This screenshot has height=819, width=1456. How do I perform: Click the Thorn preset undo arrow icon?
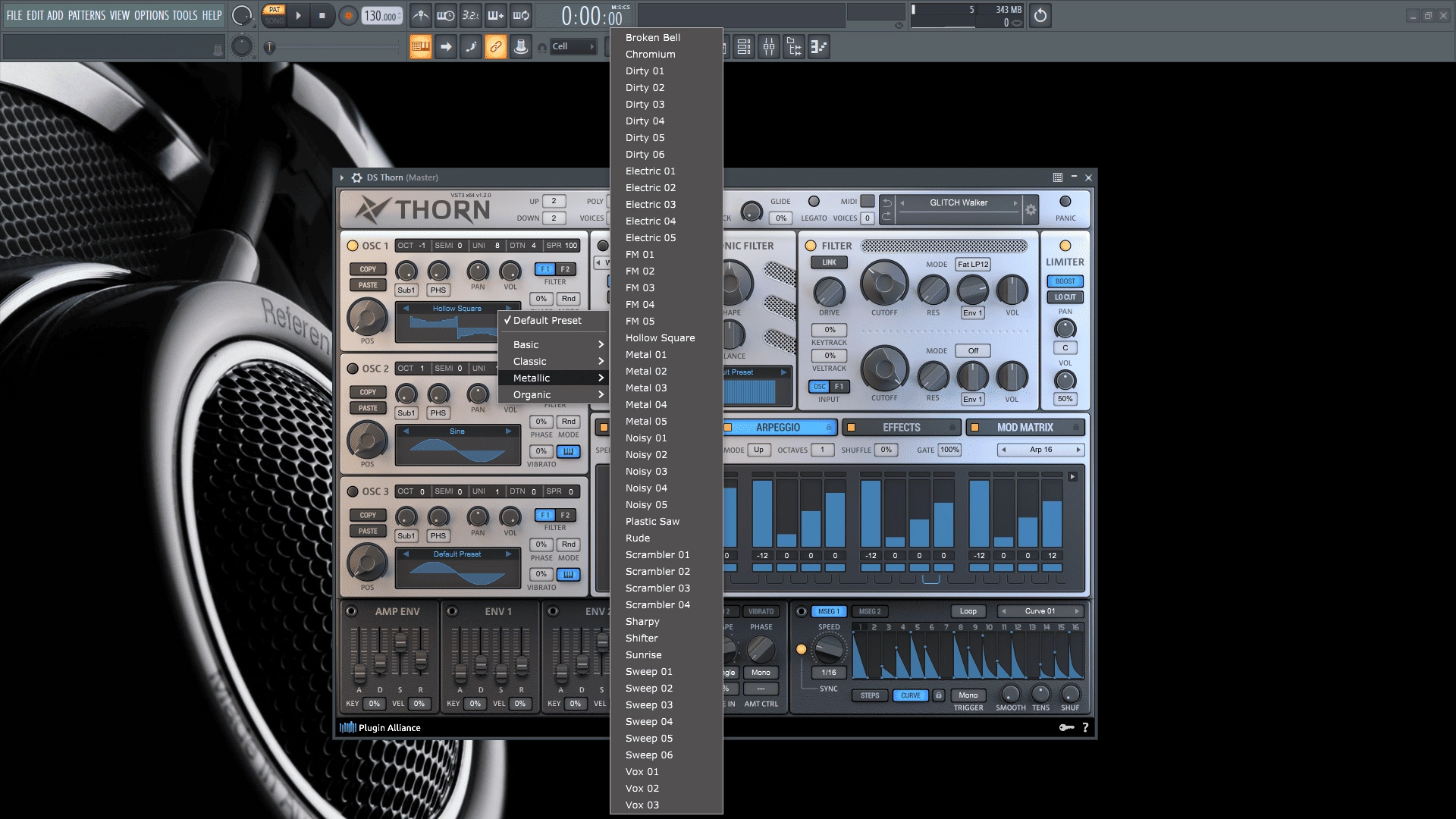click(886, 202)
